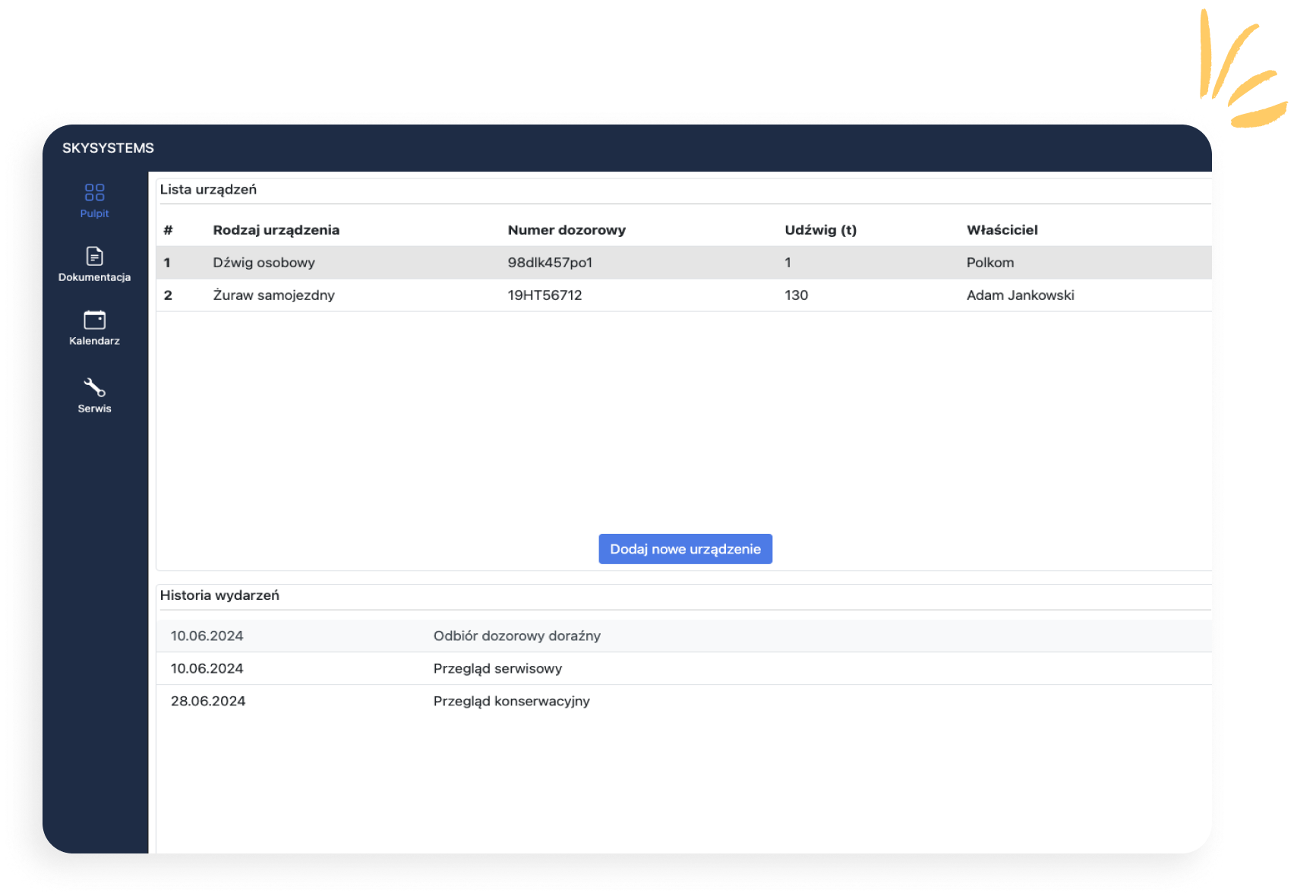Click the Lista urządzeń panel heading
The width and height of the screenshot is (1316, 896).
(x=208, y=190)
